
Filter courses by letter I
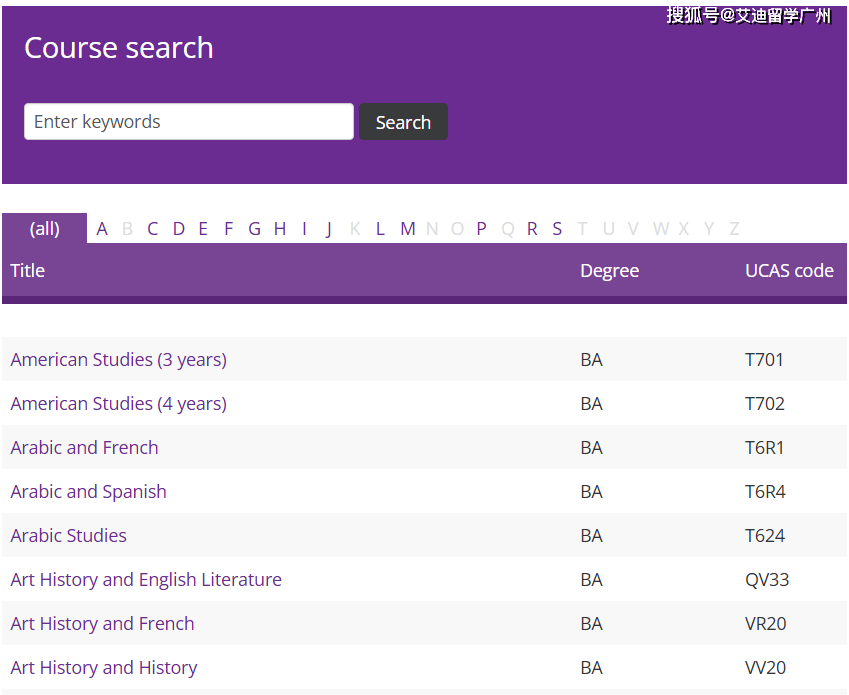tap(304, 229)
